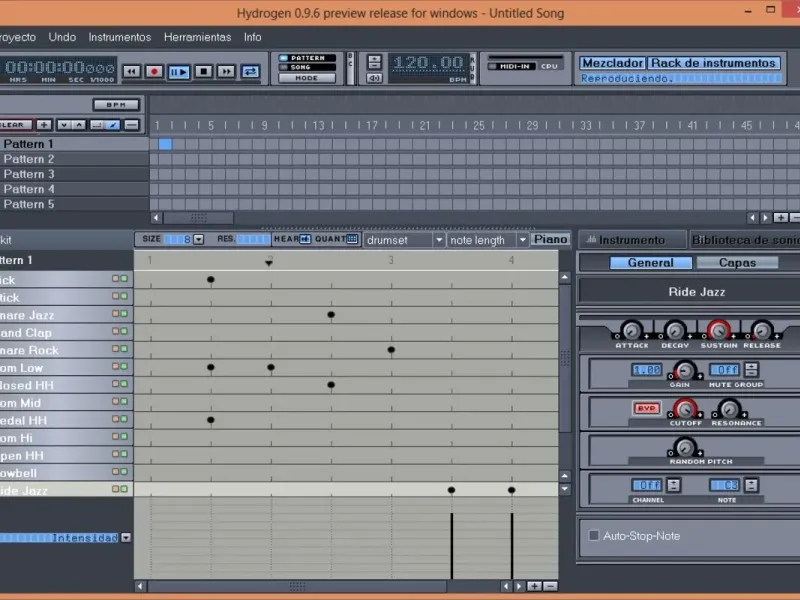Open the Herramientas menu
Viewport: 800px width, 600px height.
pos(197,37)
